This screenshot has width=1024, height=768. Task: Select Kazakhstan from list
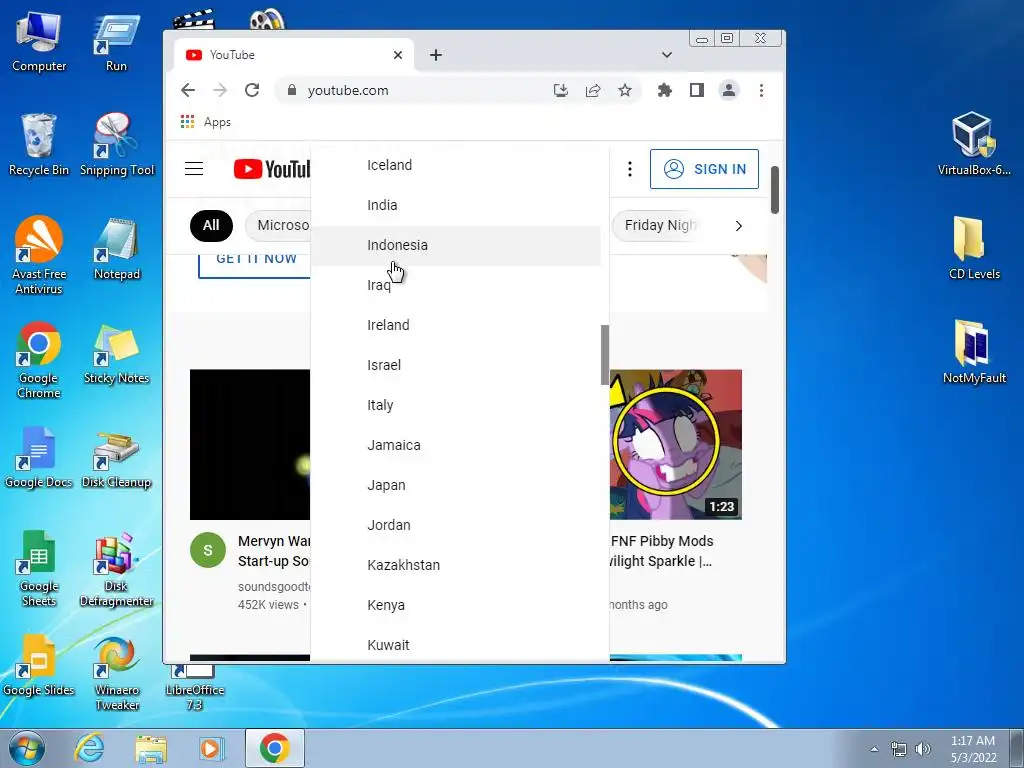tap(456, 565)
